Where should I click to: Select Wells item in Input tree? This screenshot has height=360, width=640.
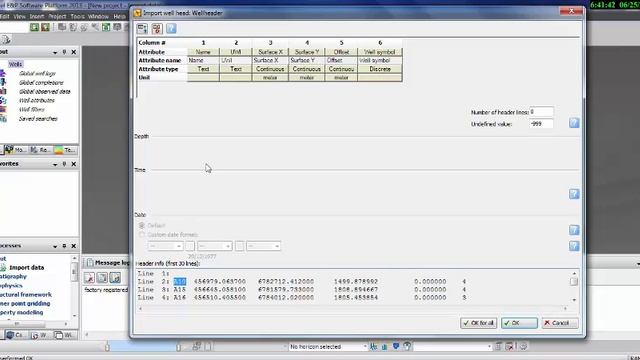(x=16, y=64)
